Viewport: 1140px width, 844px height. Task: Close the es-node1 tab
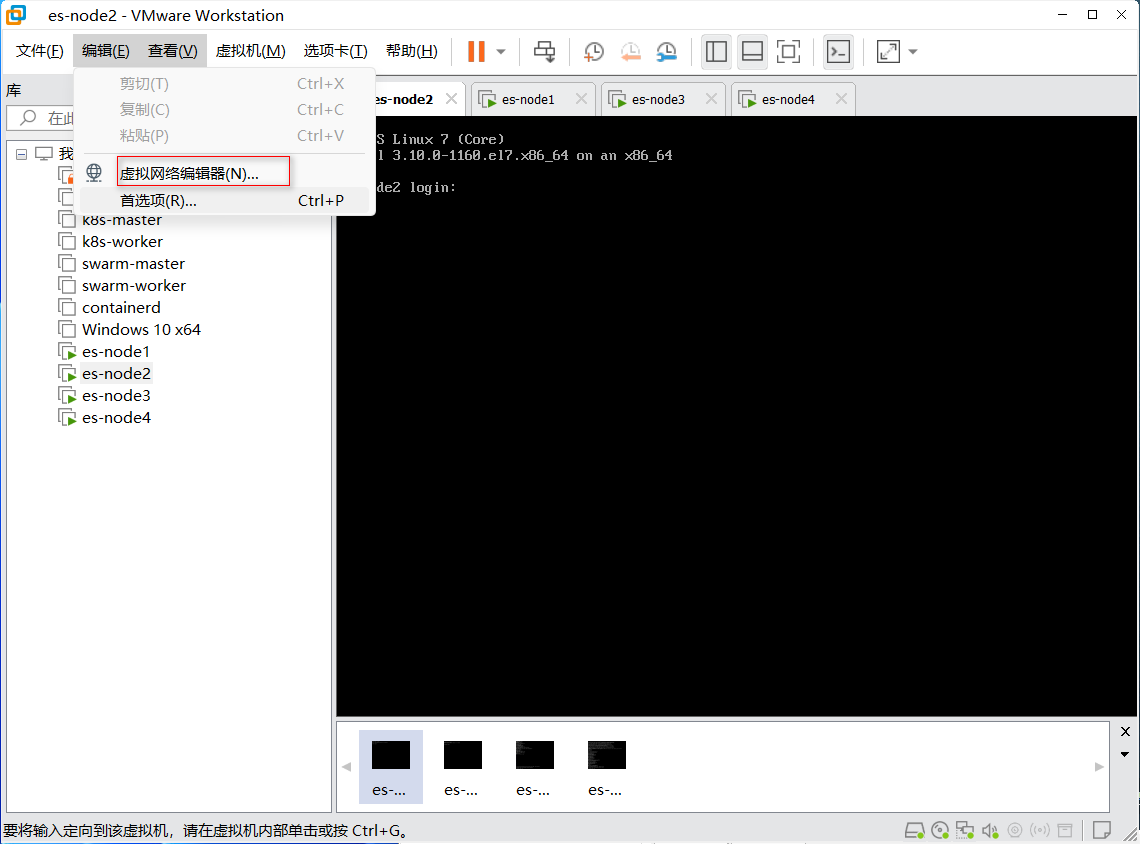[x=582, y=99]
